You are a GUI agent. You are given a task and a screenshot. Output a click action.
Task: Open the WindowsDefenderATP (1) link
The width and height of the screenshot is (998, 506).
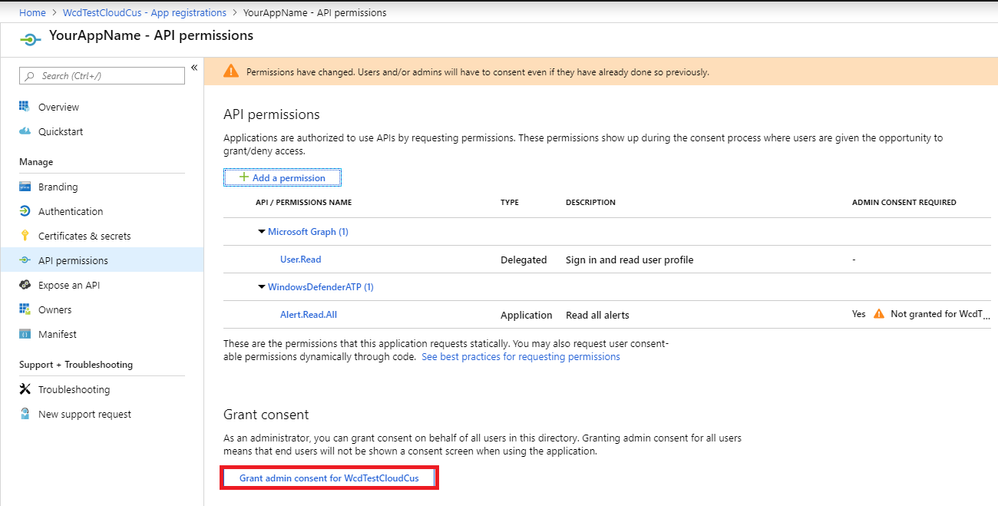[x=321, y=287]
